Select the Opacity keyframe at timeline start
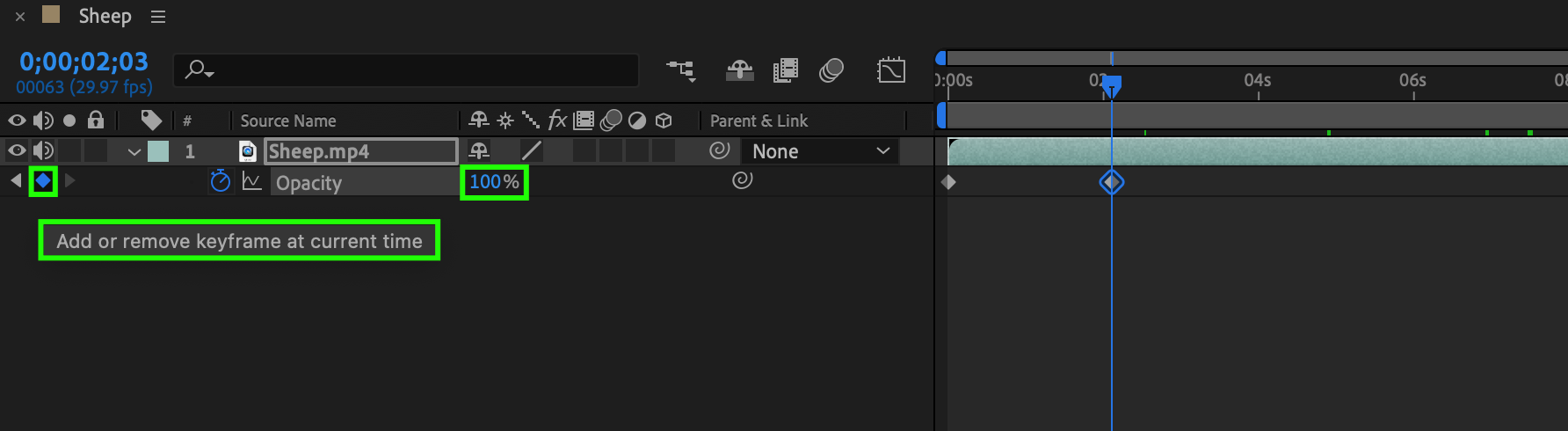 [x=948, y=182]
